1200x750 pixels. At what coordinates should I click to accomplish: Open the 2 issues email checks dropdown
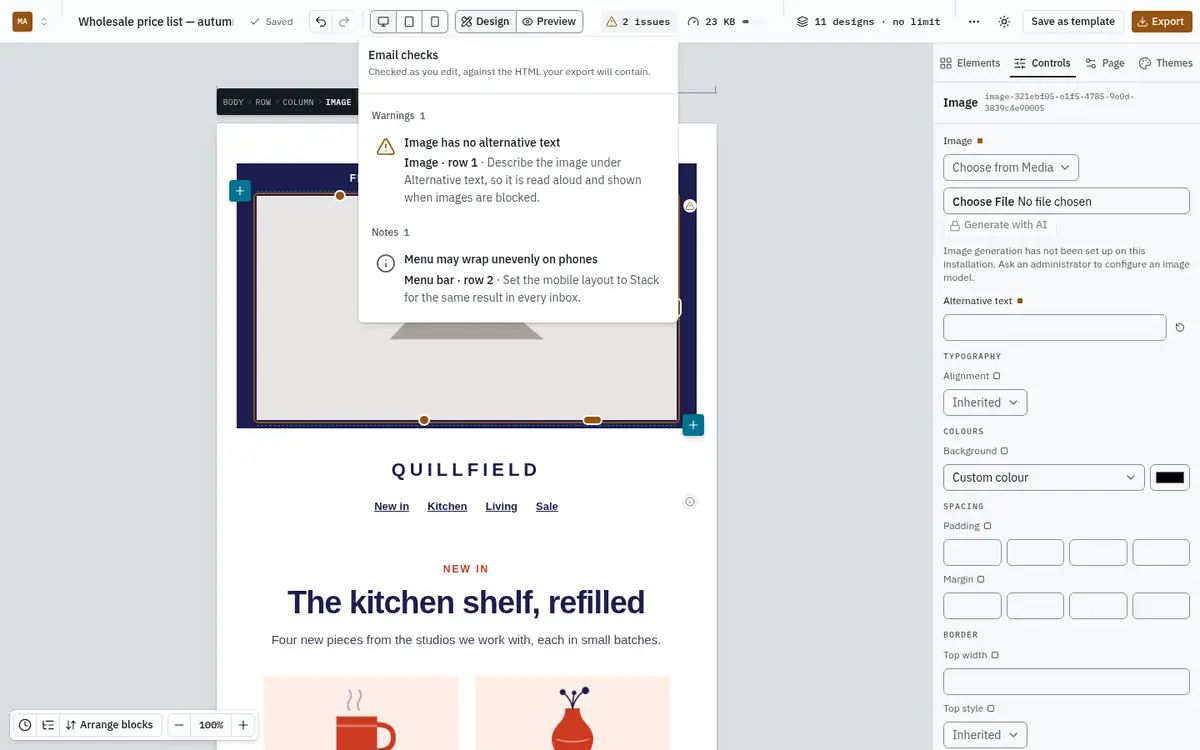point(640,21)
